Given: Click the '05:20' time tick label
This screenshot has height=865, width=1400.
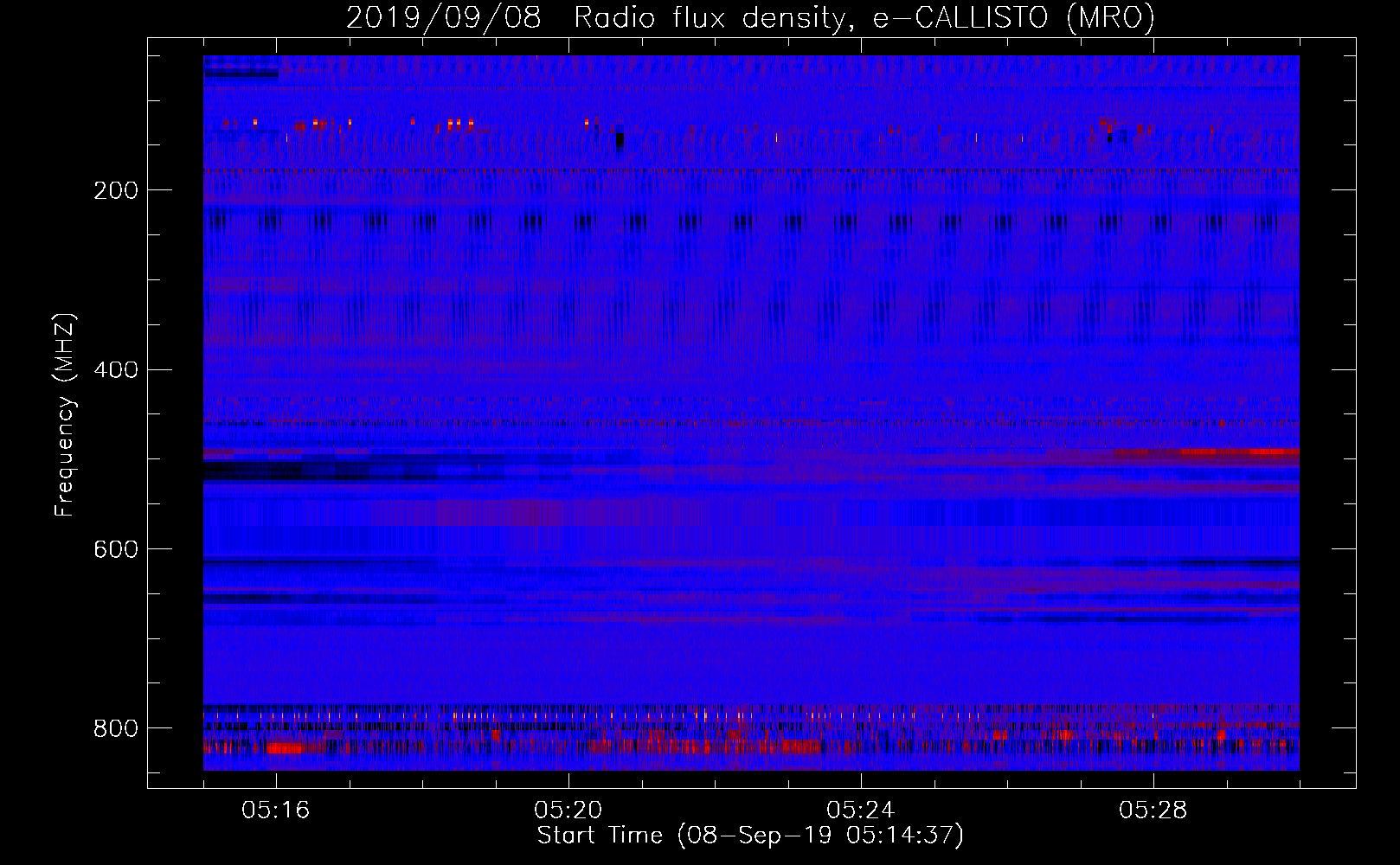Looking at the screenshot, I should [568, 811].
